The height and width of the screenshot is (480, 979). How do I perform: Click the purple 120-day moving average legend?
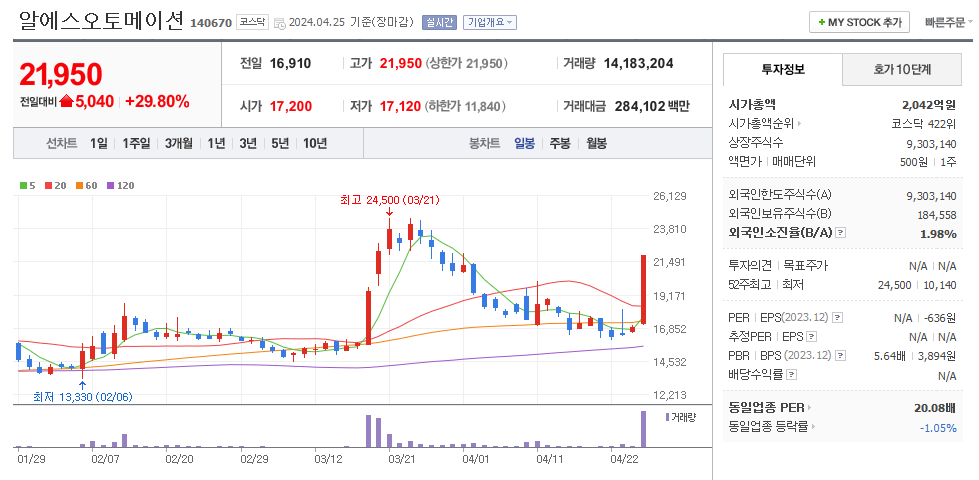pyautogui.click(x=121, y=185)
